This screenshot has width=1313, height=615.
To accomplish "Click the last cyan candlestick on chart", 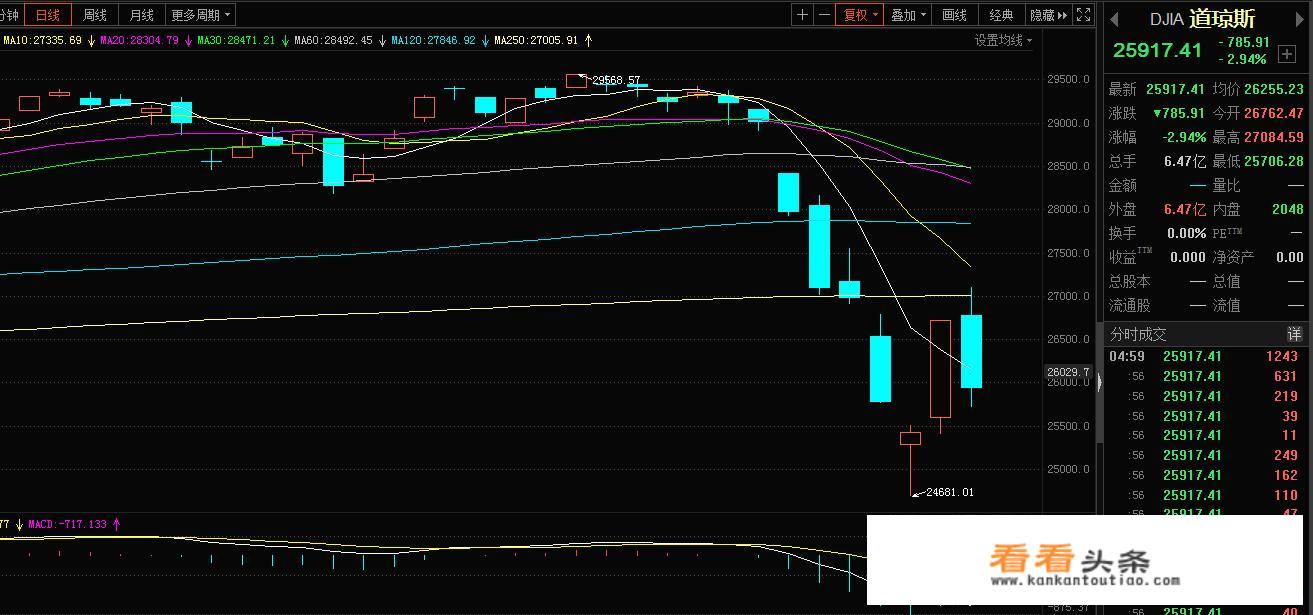I will (971, 351).
